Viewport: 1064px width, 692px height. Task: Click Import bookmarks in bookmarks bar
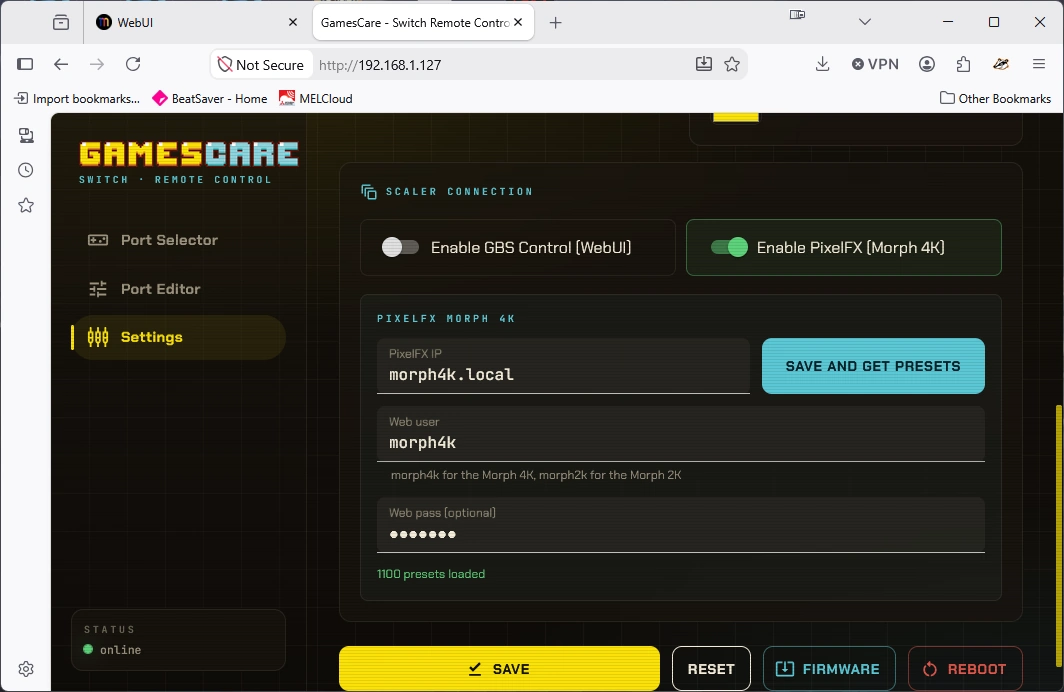pos(77,98)
